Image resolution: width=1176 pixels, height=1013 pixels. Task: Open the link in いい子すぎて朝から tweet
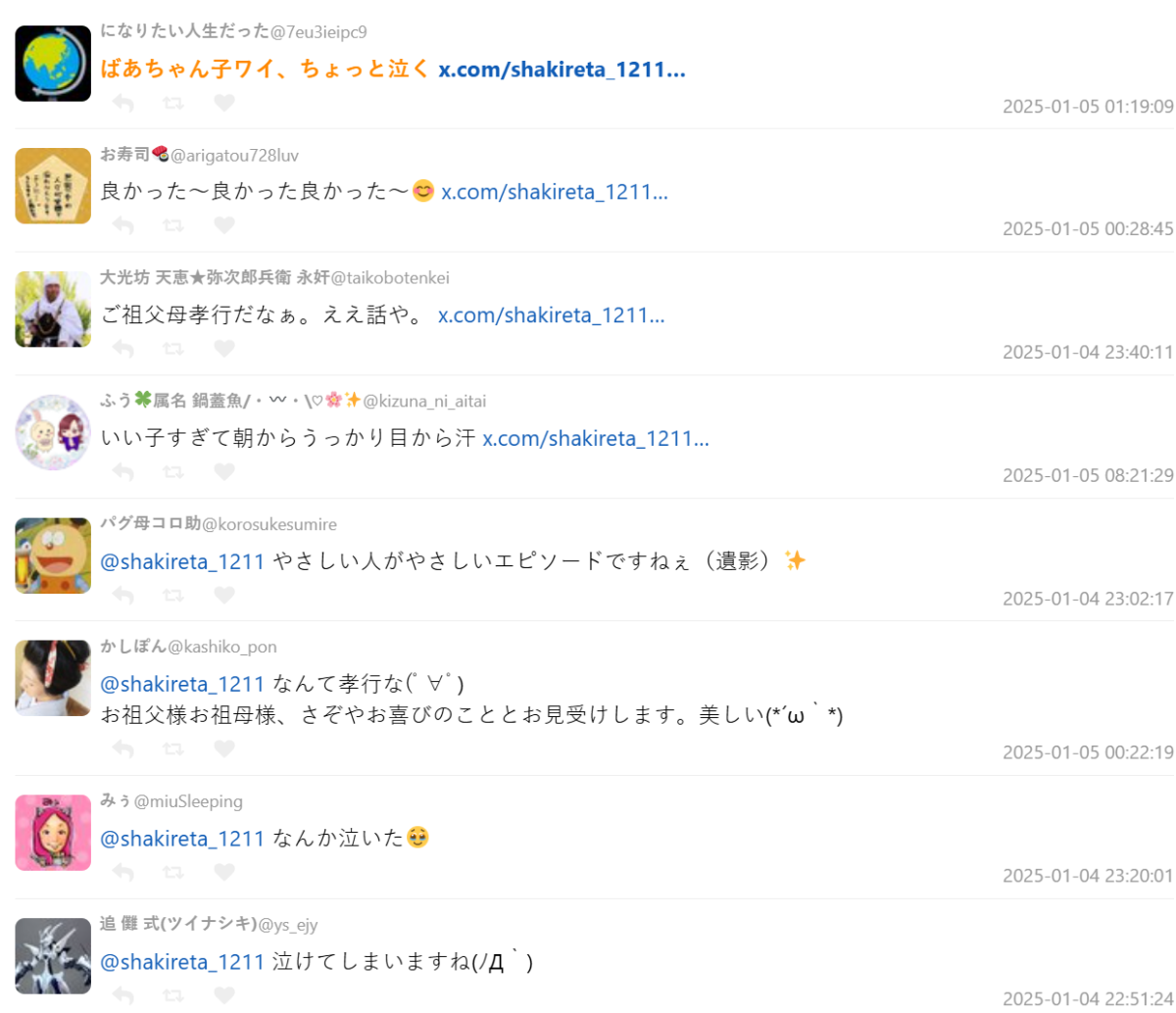pyautogui.click(x=596, y=438)
